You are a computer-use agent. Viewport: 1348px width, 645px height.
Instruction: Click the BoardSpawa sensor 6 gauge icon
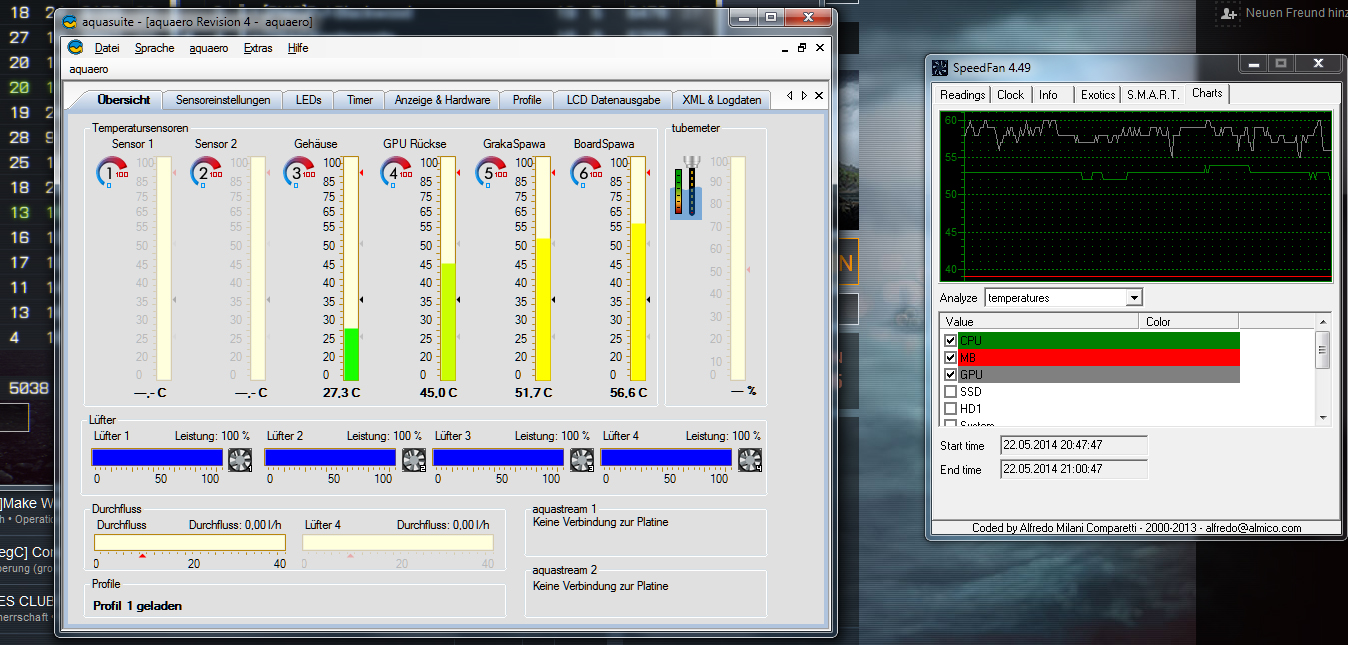click(x=588, y=172)
